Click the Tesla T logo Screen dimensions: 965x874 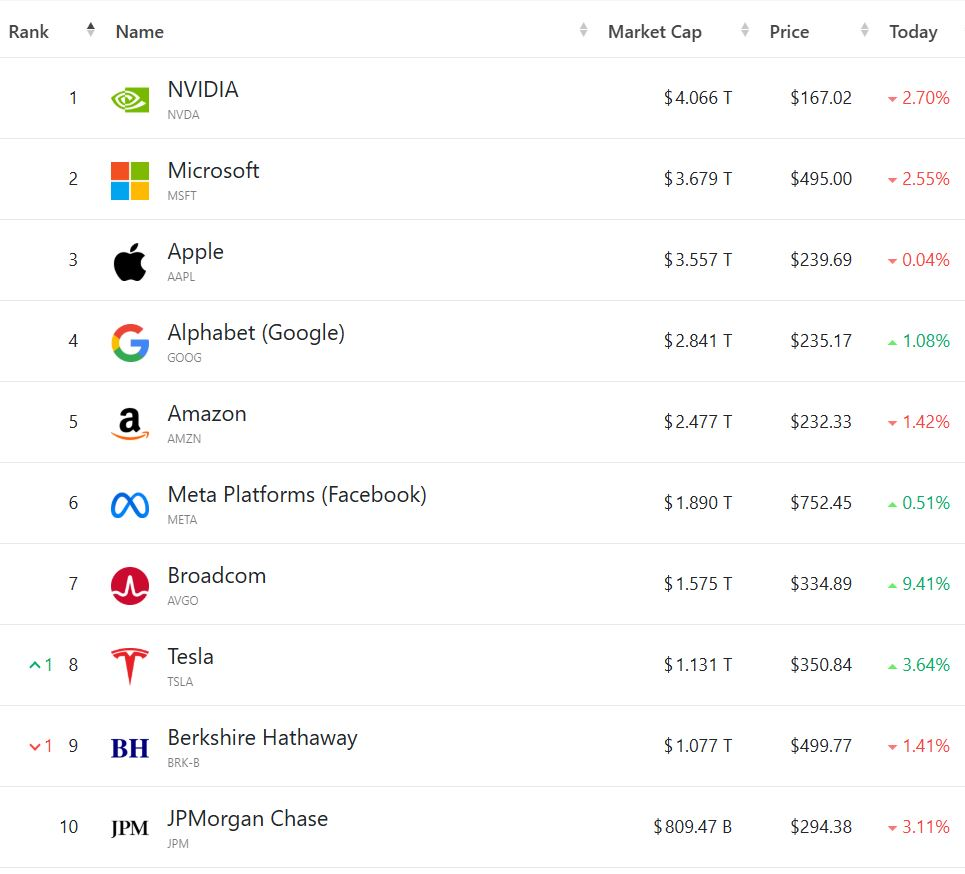coord(130,666)
